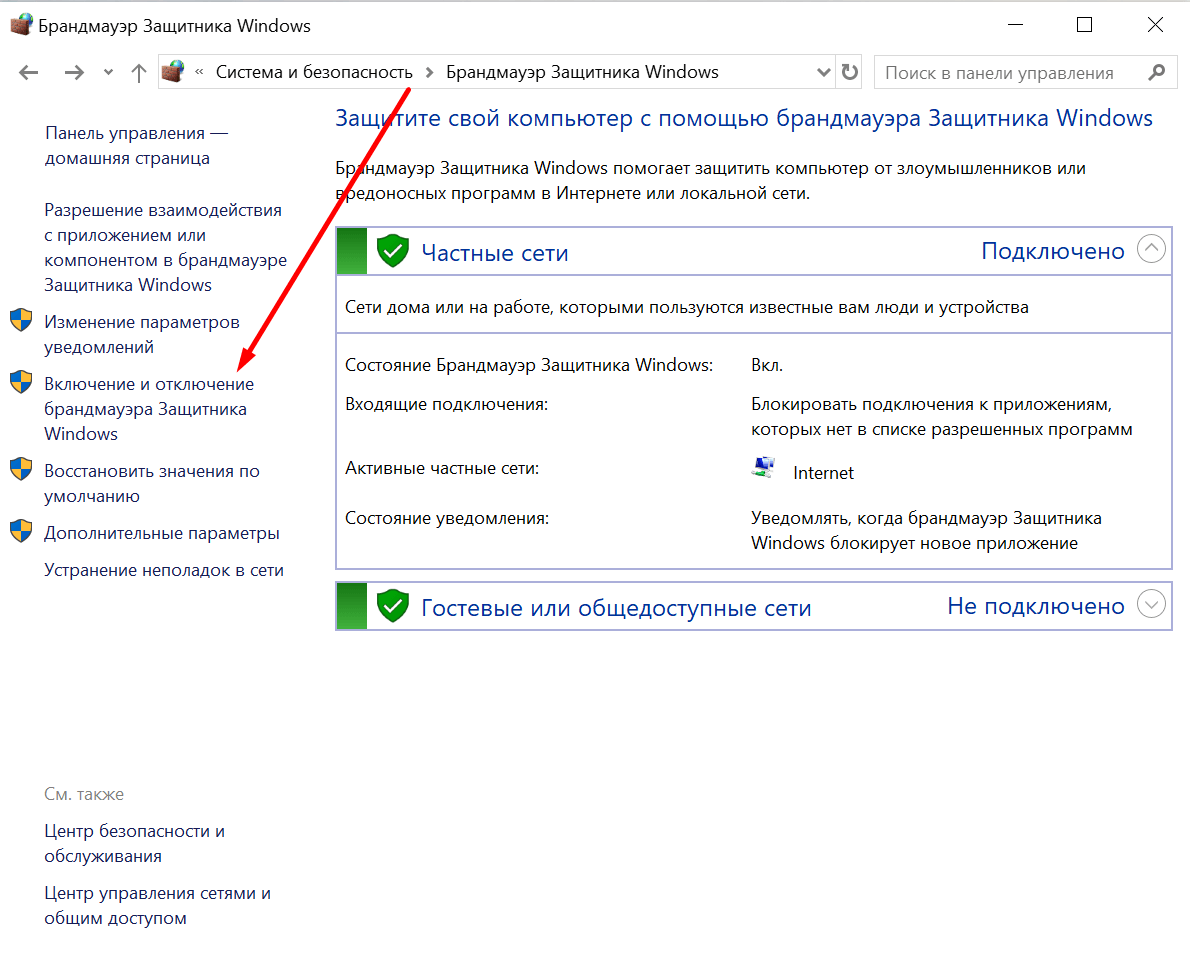This screenshot has width=1190, height=957.
Task: Open 'Устранение неполадок в сети' link
Action: coord(164,571)
